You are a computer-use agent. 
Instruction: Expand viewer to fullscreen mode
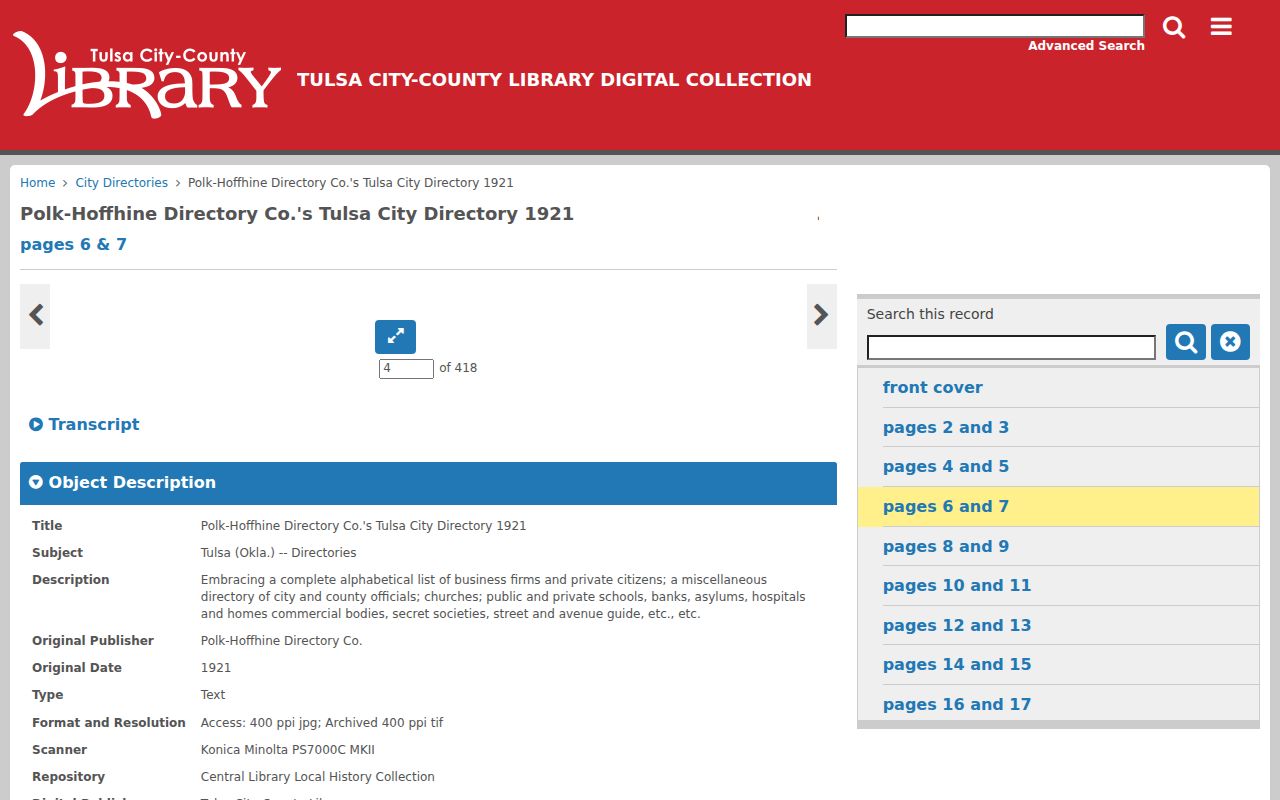tap(395, 337)
